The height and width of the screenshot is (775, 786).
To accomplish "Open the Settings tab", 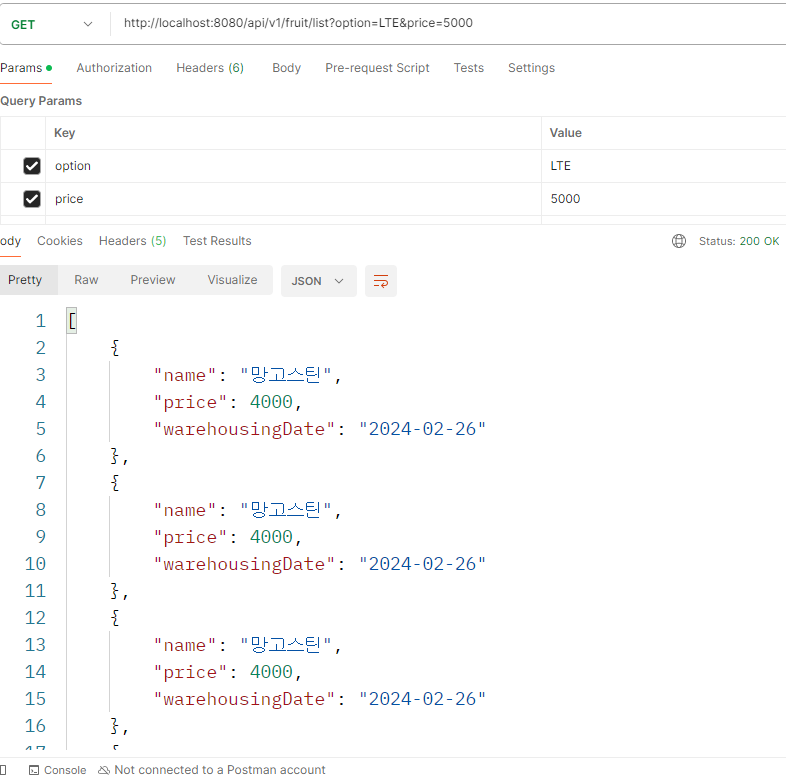I will 531,68.
